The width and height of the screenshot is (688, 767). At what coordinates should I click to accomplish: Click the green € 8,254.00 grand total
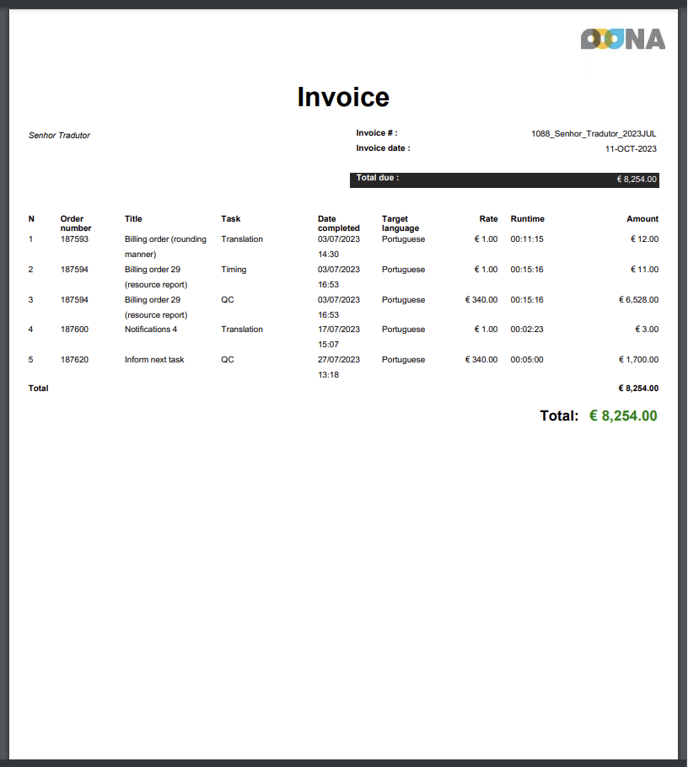tap(622, 415)
